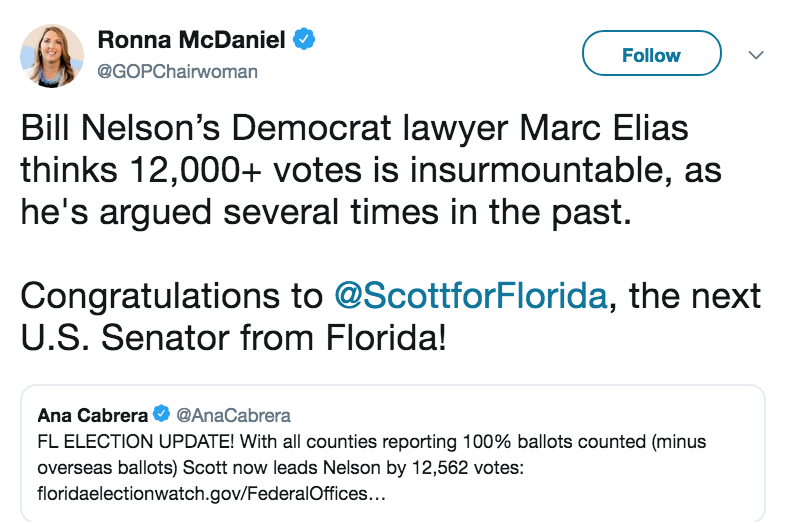Viewport: 786px width, 522px height.
Task: Visit the @AnaCabrera handle
Action: [x=233, y=415]
